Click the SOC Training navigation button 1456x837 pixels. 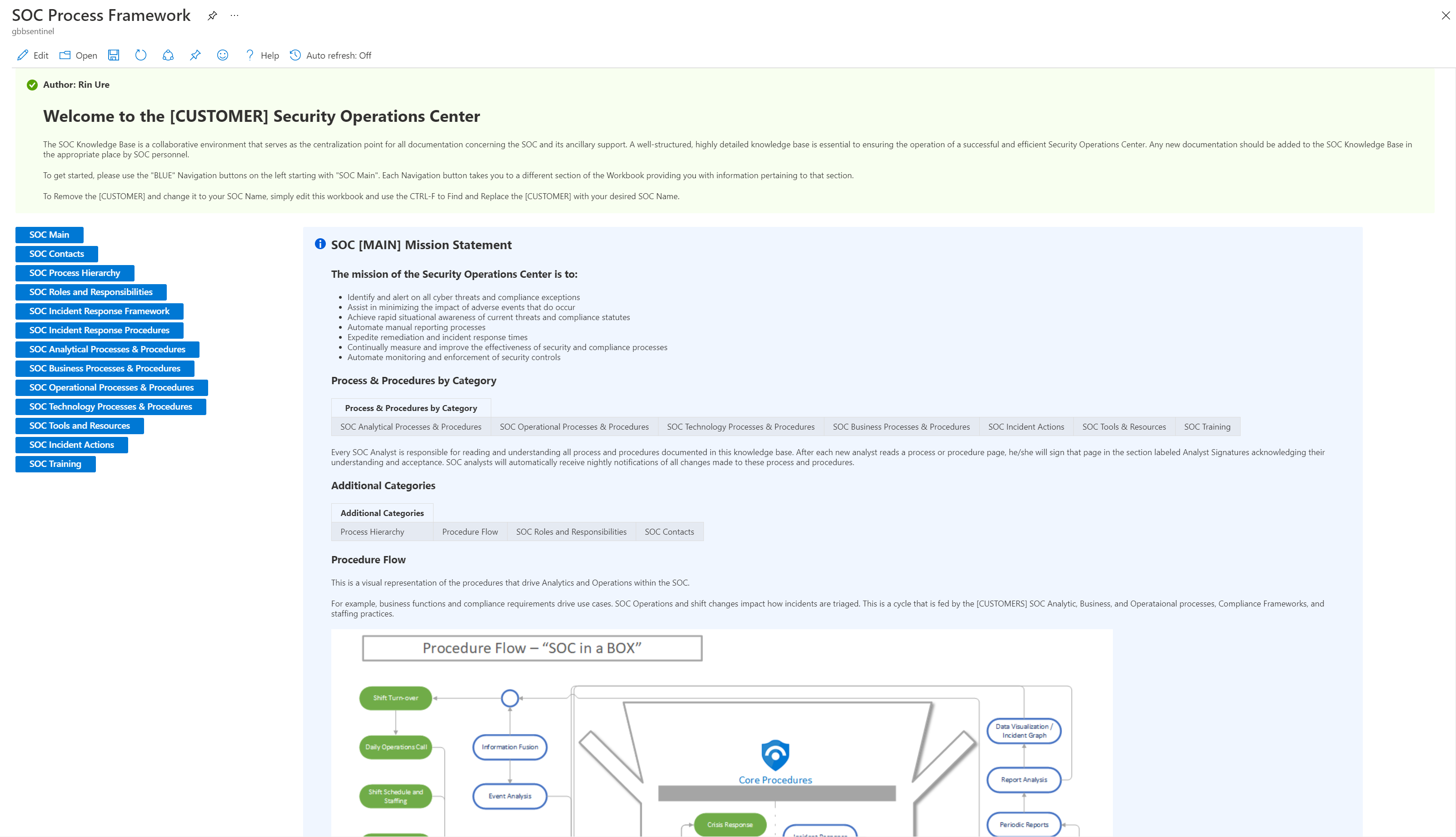pos(55,463)
